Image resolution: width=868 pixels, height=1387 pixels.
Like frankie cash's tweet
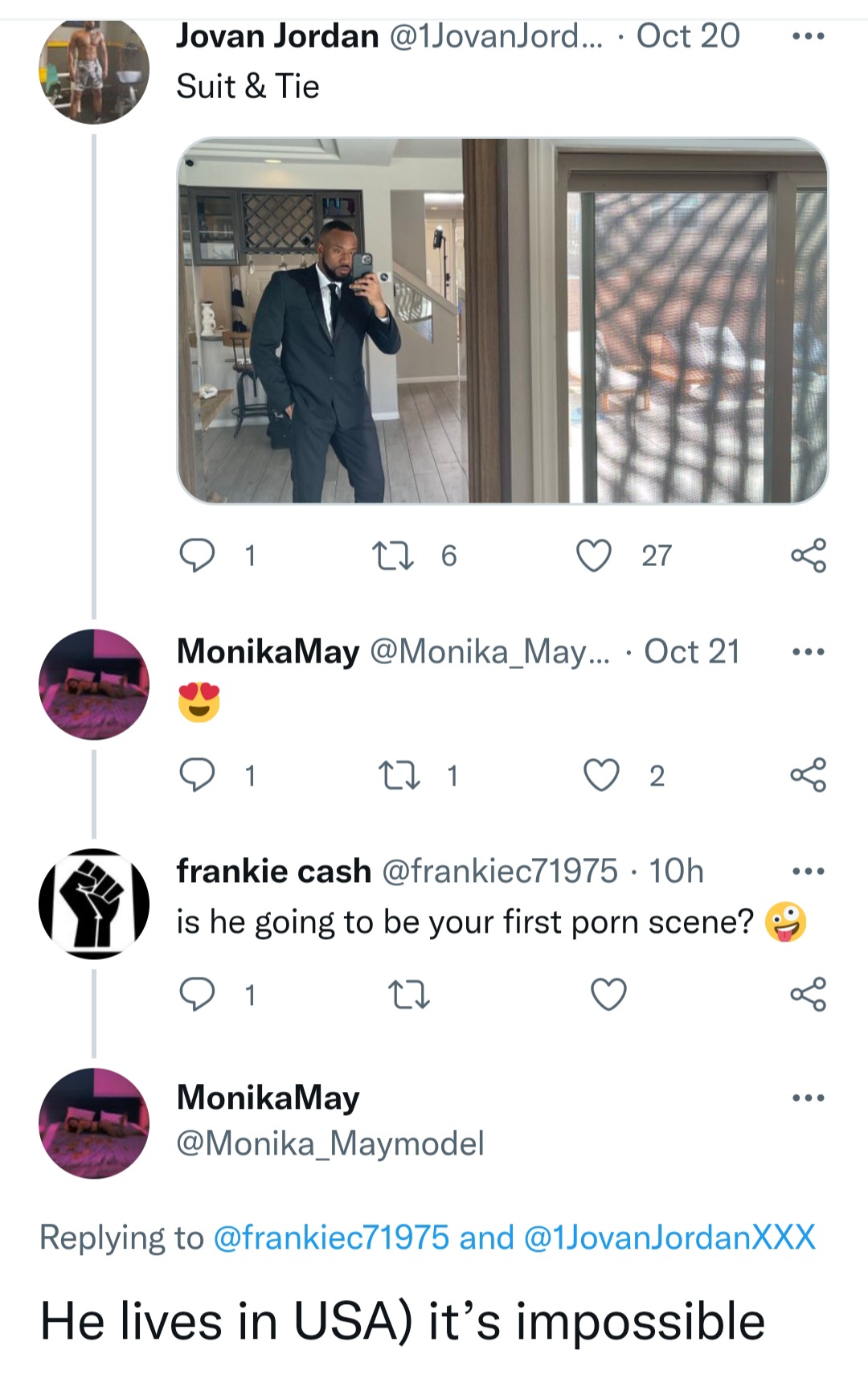[x=608, y=995]
